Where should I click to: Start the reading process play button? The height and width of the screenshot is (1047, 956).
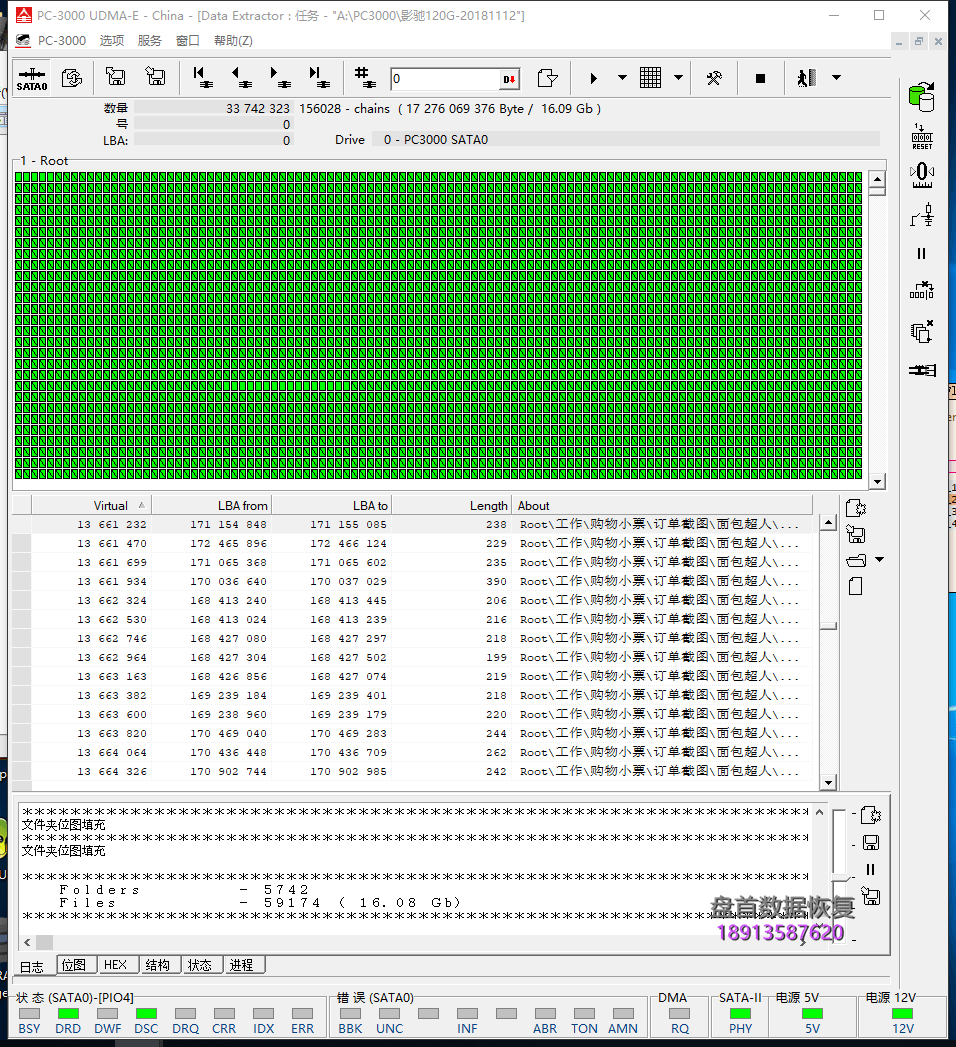click(593, 78)
